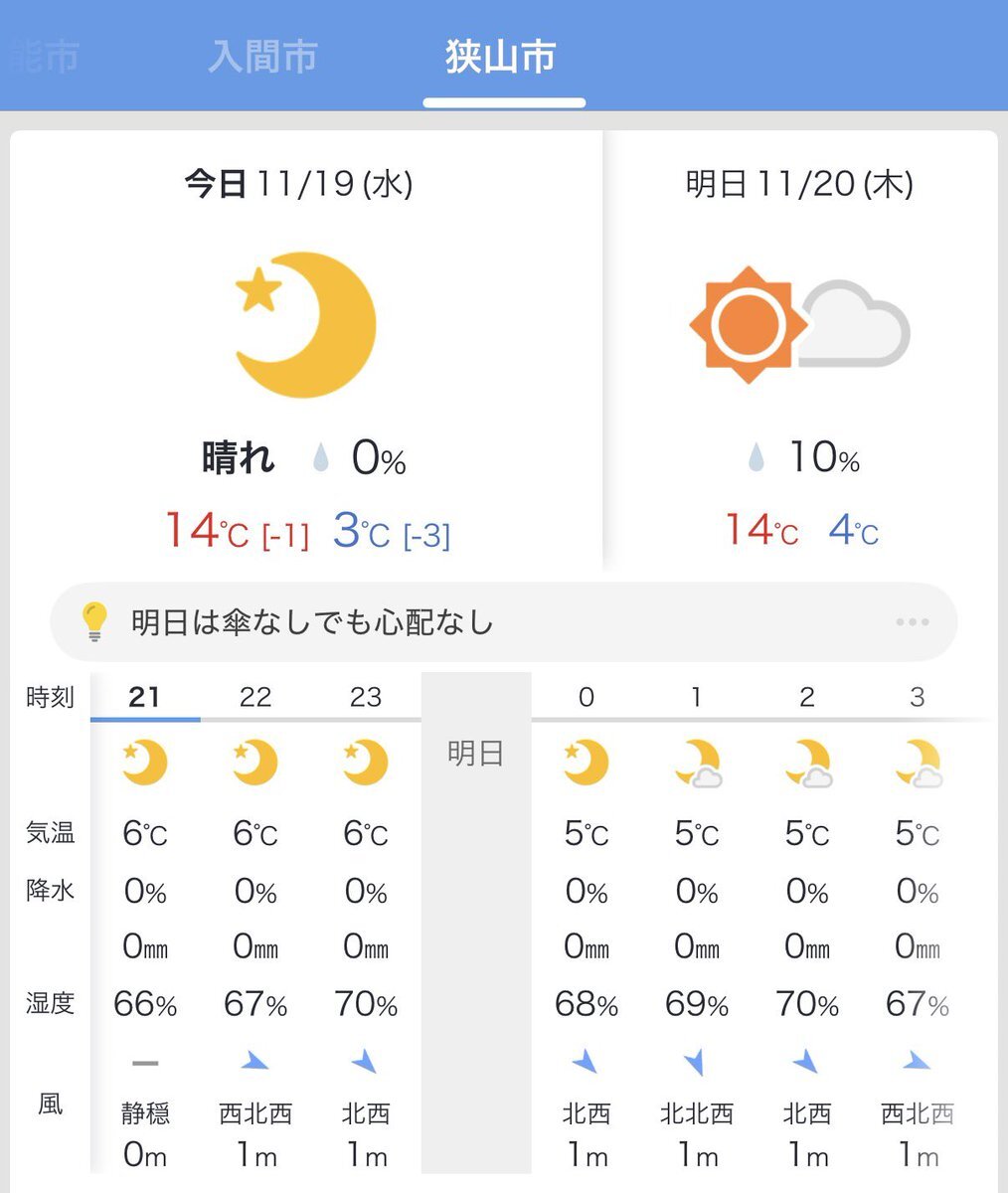The height and width of the screenshot is (1193, 1008).
Task: Tap today's raindrop precipitation icon
Action: [320, 459]
